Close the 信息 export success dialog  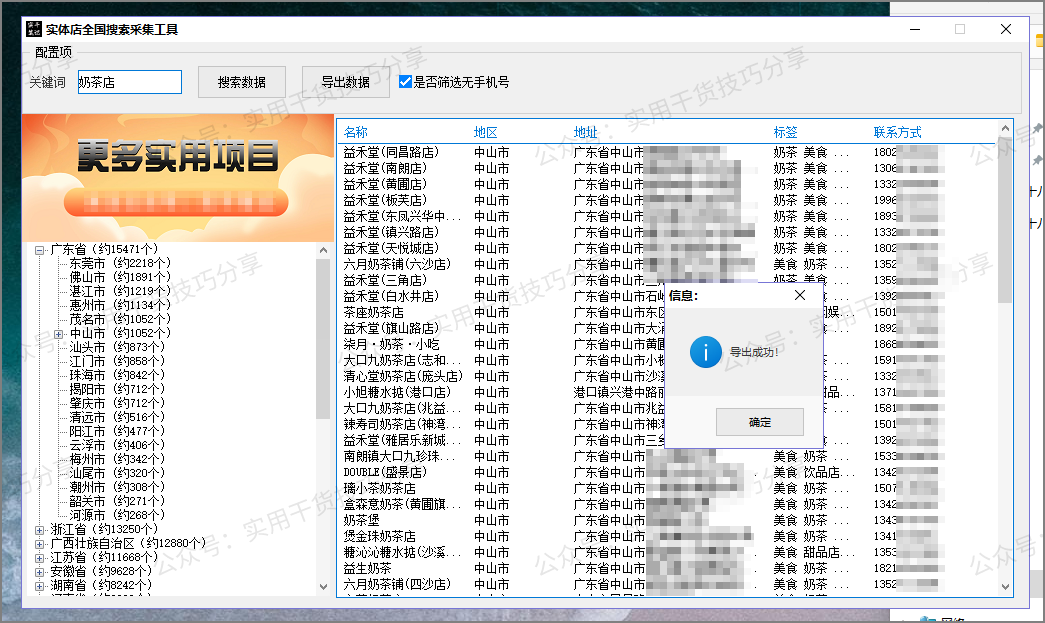tap(799, 296)
